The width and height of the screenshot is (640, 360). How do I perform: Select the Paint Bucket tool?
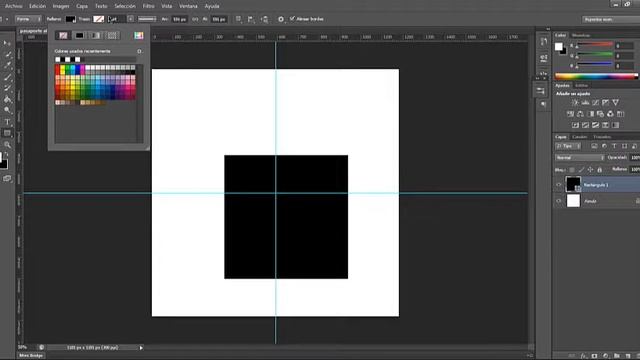[x=7, y=99]
